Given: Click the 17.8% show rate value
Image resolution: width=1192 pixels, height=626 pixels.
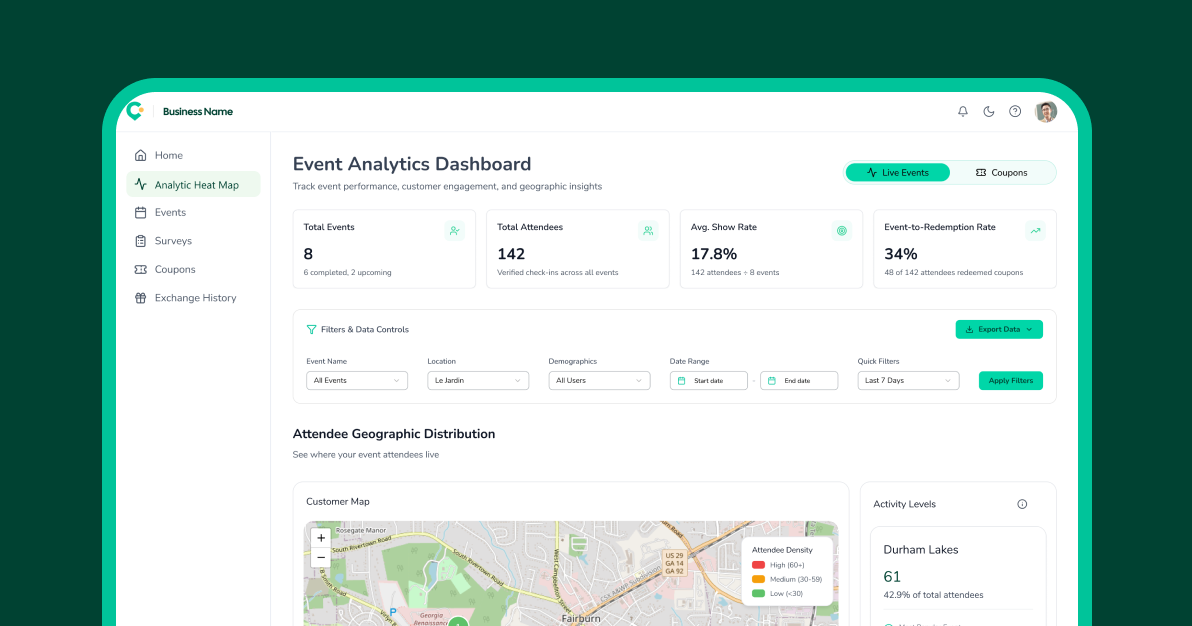Looking at the screenshot, I should (714, 254).
